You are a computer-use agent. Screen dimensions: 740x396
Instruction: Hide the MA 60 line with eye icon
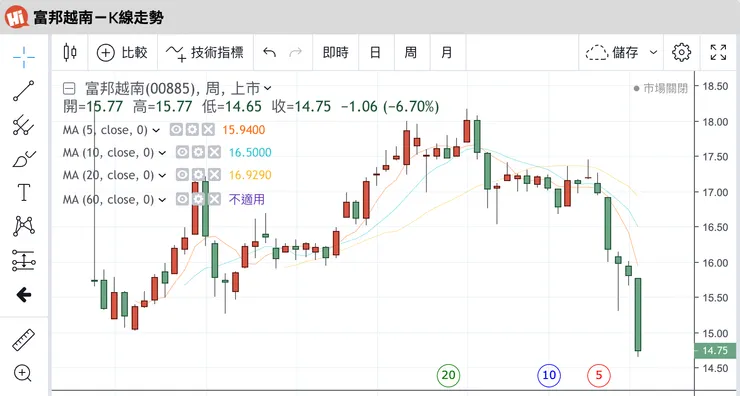(x=182, y=199)
